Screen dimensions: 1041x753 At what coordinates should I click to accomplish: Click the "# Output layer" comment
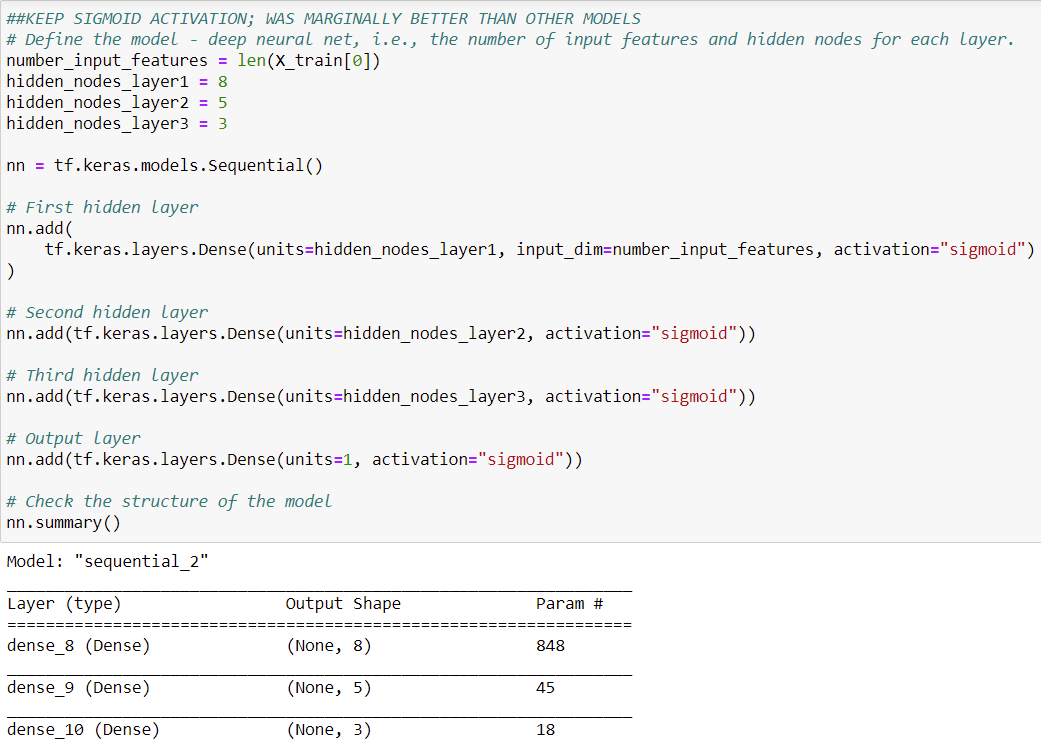tap(73, 438)
